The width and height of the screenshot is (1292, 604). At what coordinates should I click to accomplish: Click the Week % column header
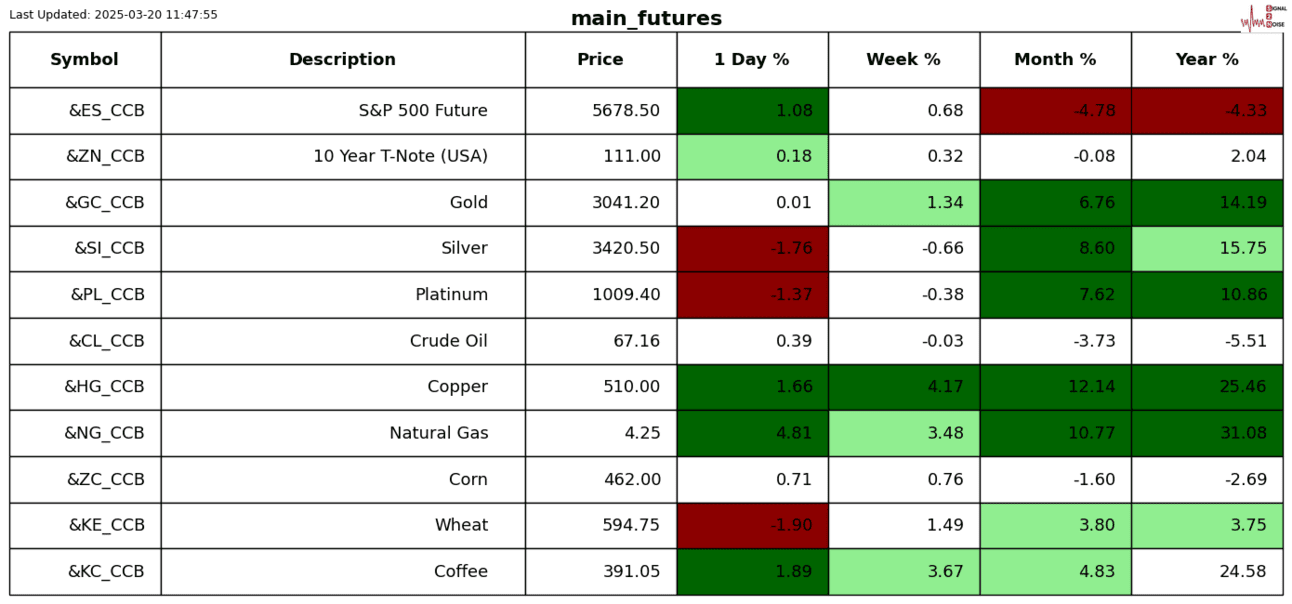coord(903,60)
